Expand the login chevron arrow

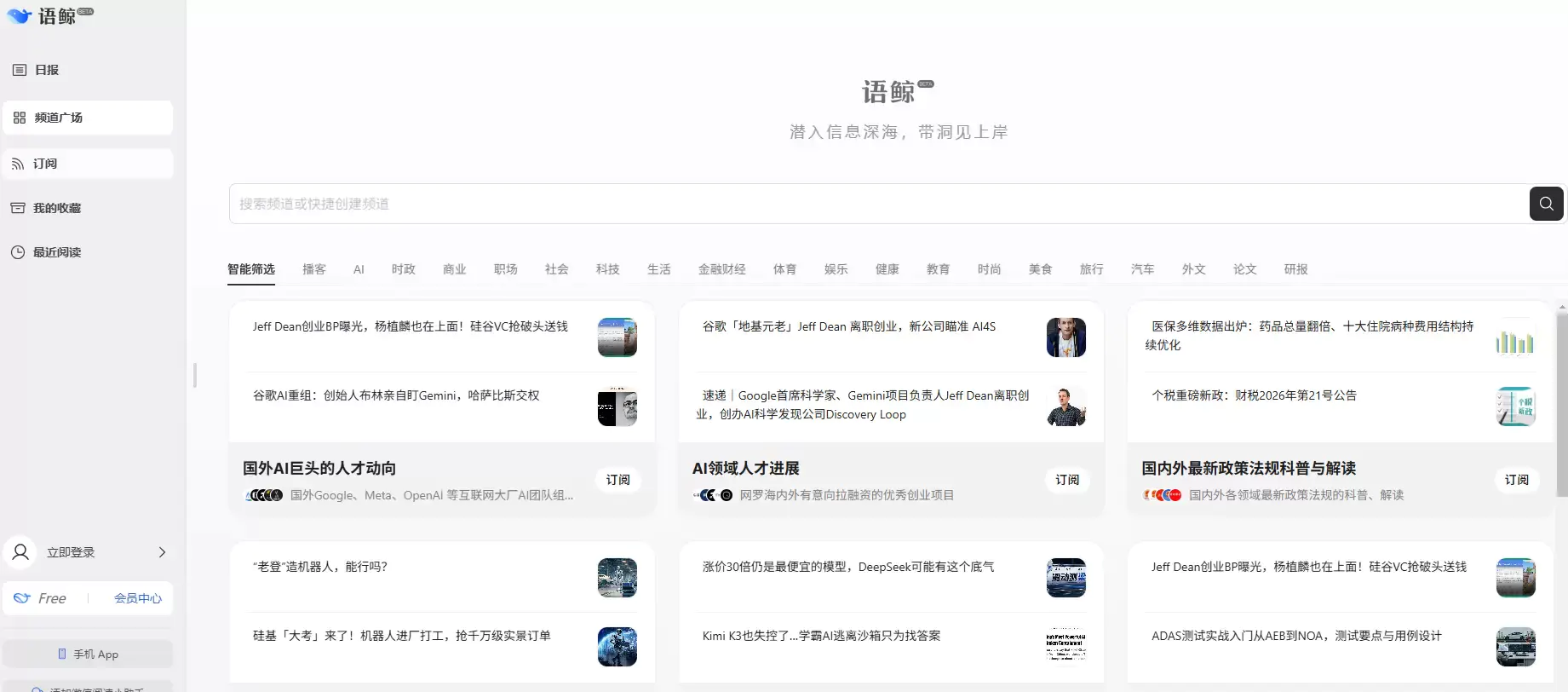point(162,552)
